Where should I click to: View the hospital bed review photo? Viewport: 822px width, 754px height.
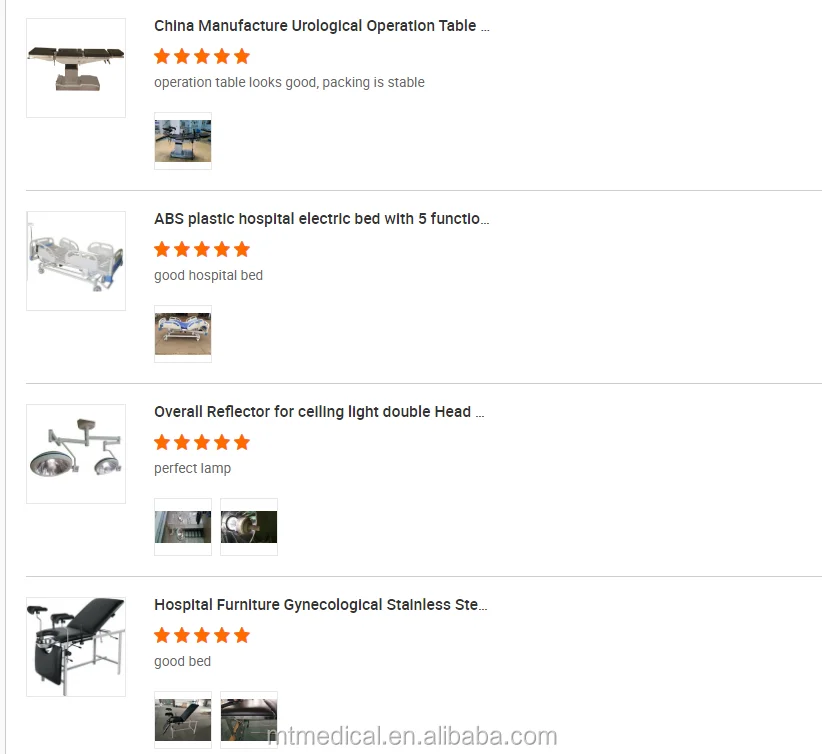(x=183, y=334)
